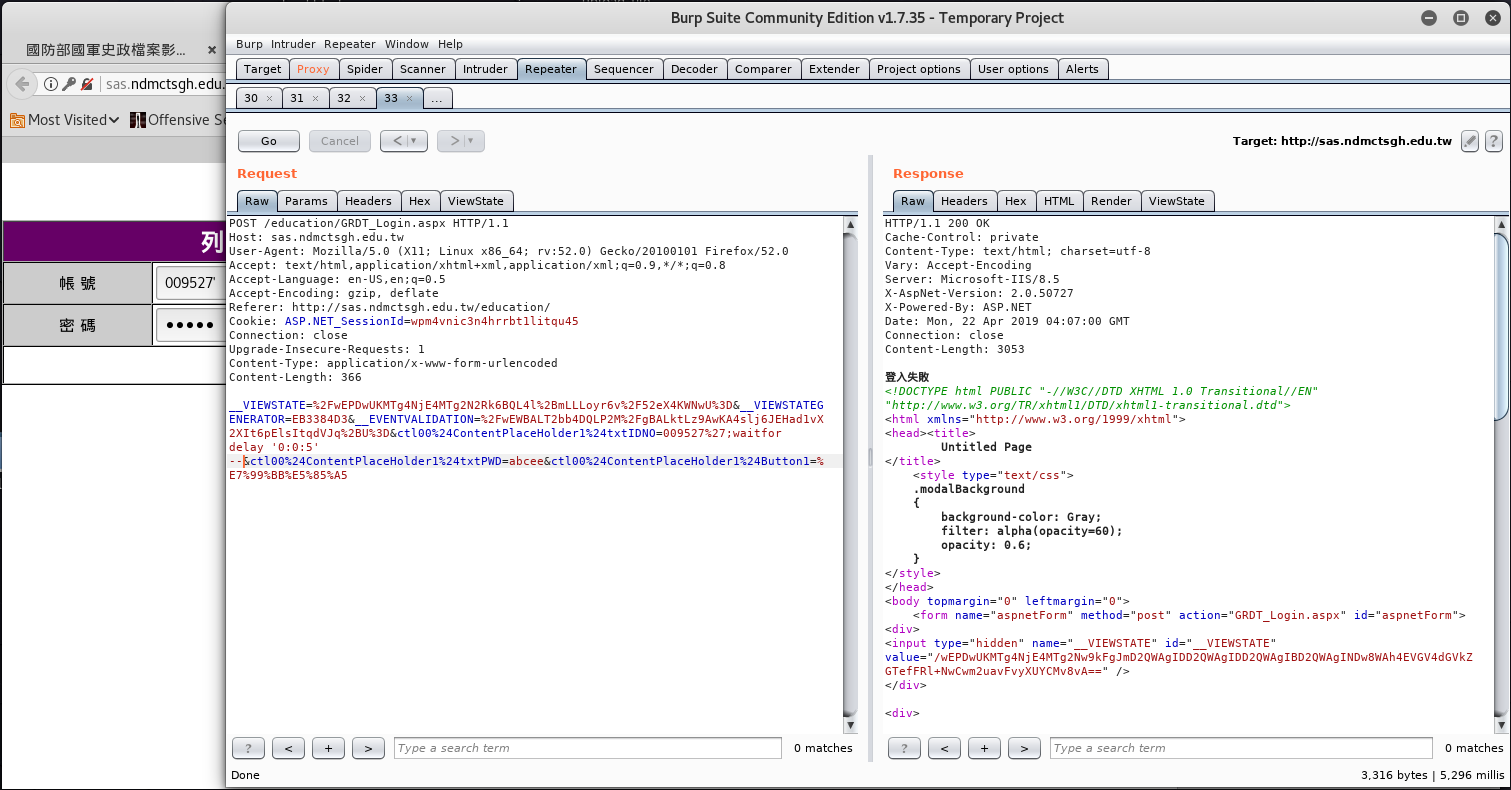The image size is (1511, 790).
Task: Focus the request search term field
Action: tap(588, 748)
